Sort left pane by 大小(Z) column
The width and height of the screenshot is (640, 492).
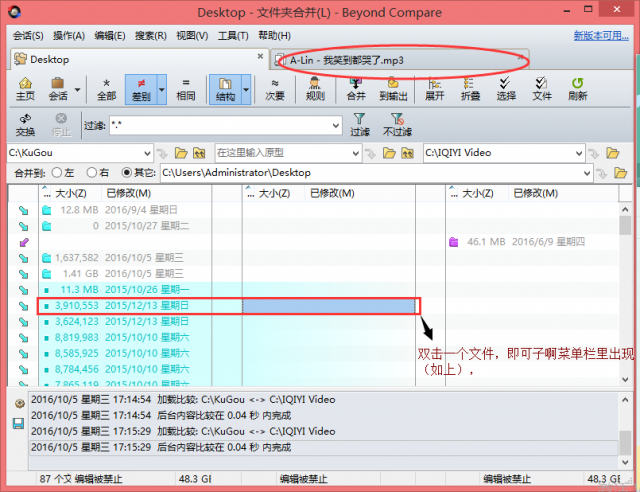click(x=71, y=193)
